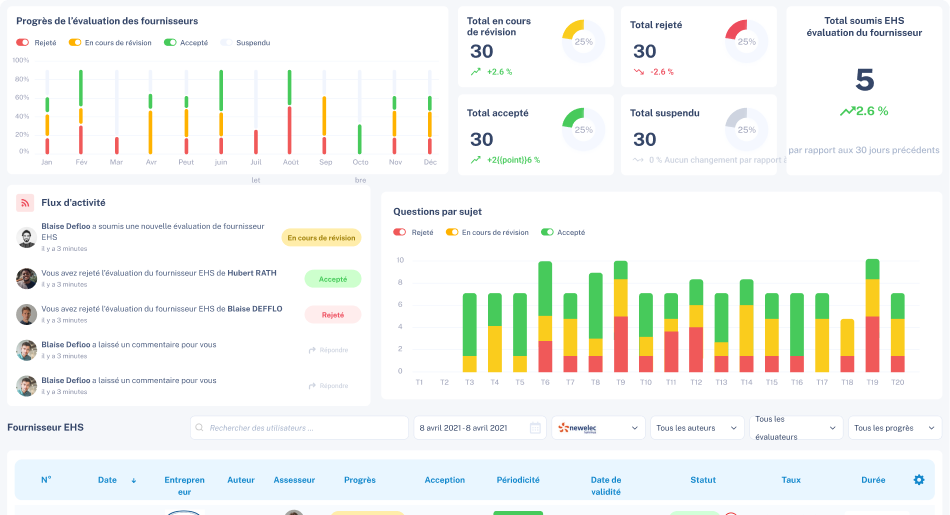Click the En cours de révision status badge
950x515 pixels.
[x=321, y=238]
